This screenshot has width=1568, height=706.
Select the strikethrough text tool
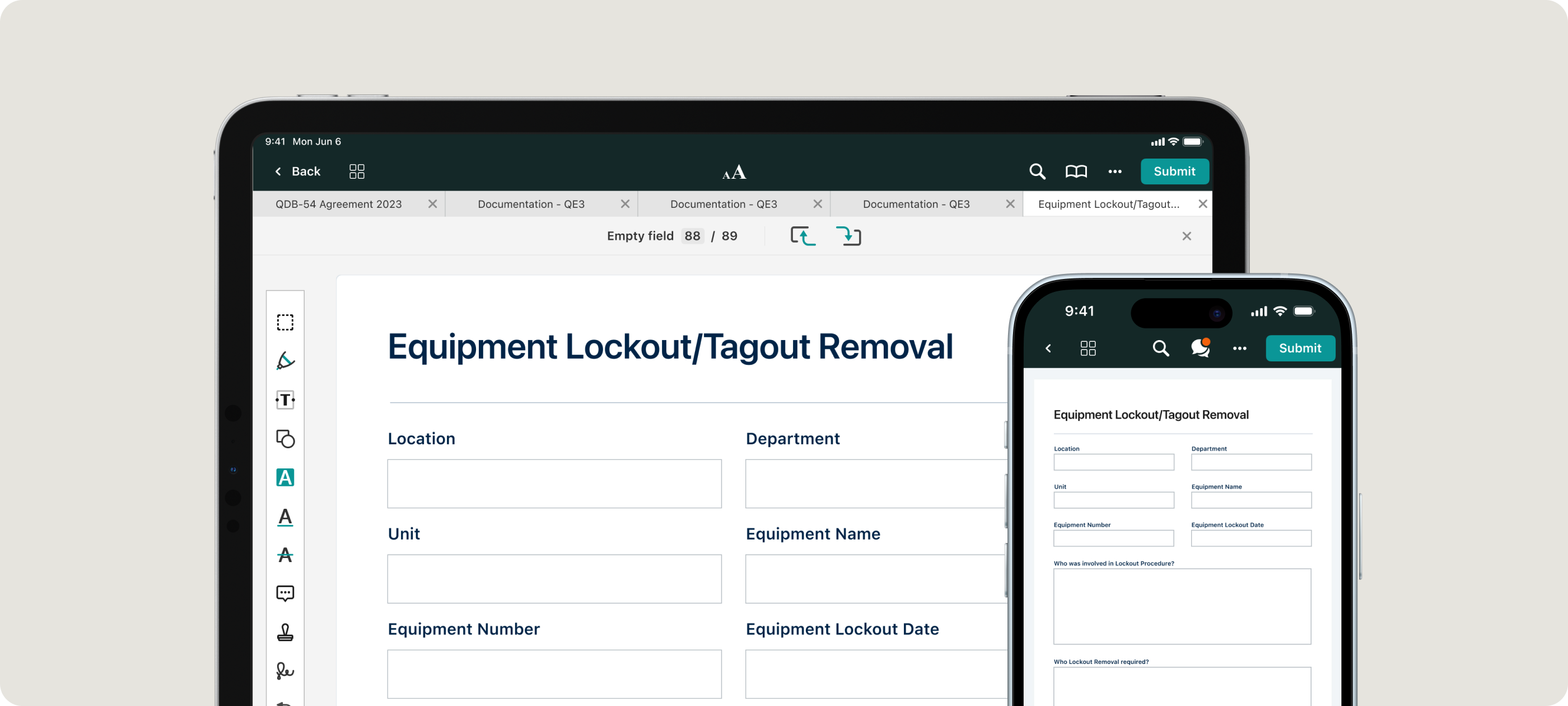(285, 555)
